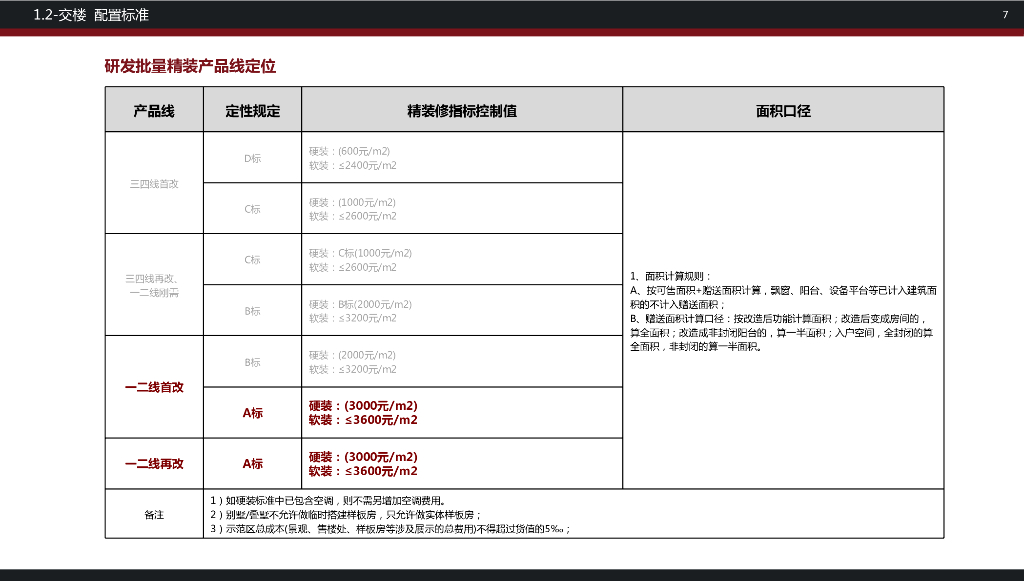Viewport: 1024px width, 581px height.
Task: Select the 三四线首改 row label
Action: pos(153,184)
